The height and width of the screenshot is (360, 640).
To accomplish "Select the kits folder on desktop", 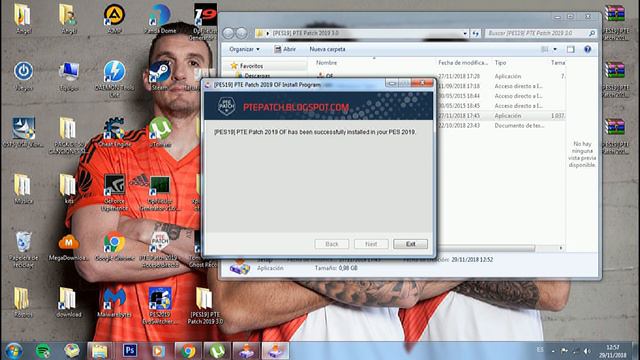I will pyautogui.click(x=68, y=189).
